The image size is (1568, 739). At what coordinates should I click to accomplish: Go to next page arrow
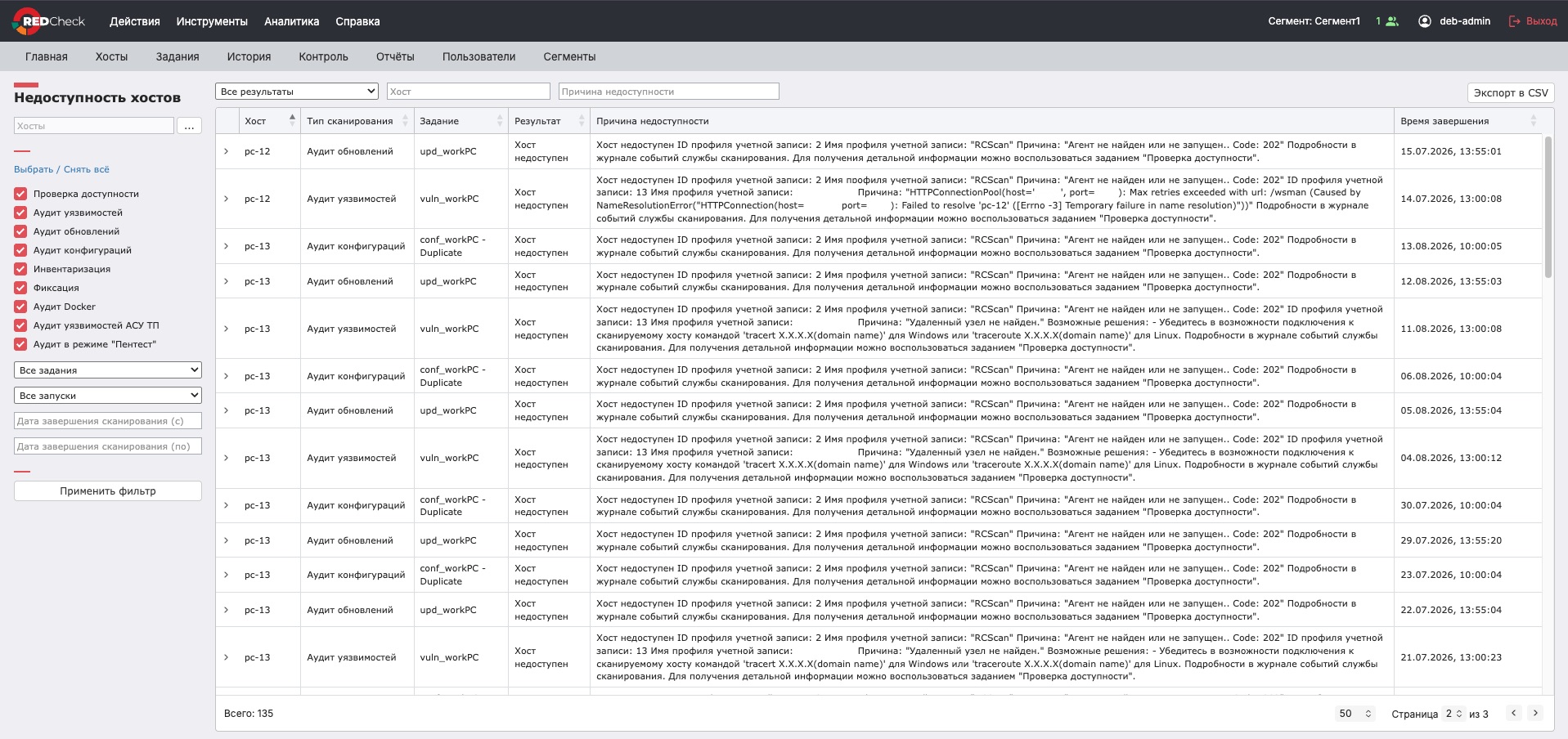point(1535,713)
